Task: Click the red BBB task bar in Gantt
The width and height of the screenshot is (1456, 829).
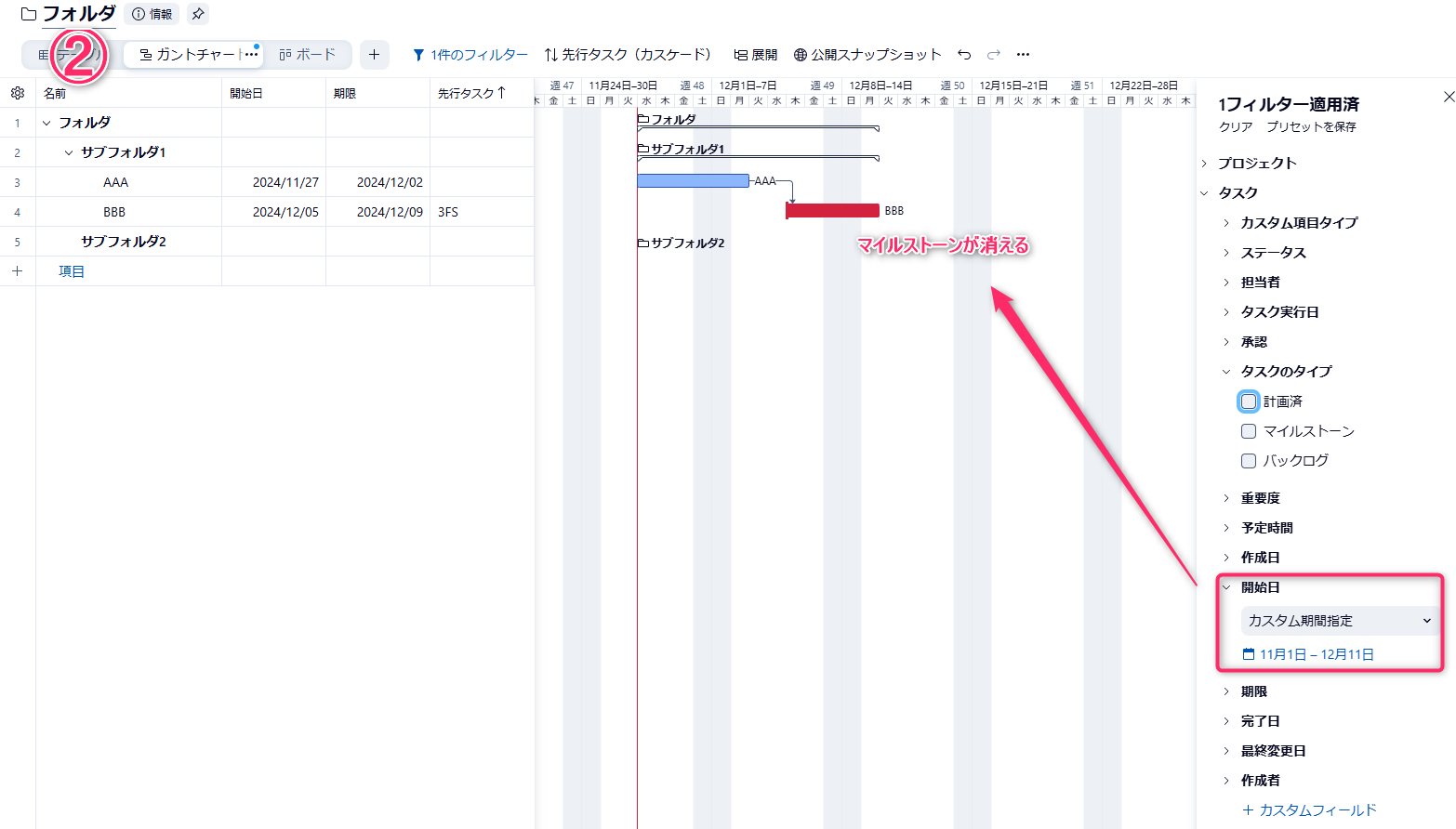Action: tap(832, 211)
